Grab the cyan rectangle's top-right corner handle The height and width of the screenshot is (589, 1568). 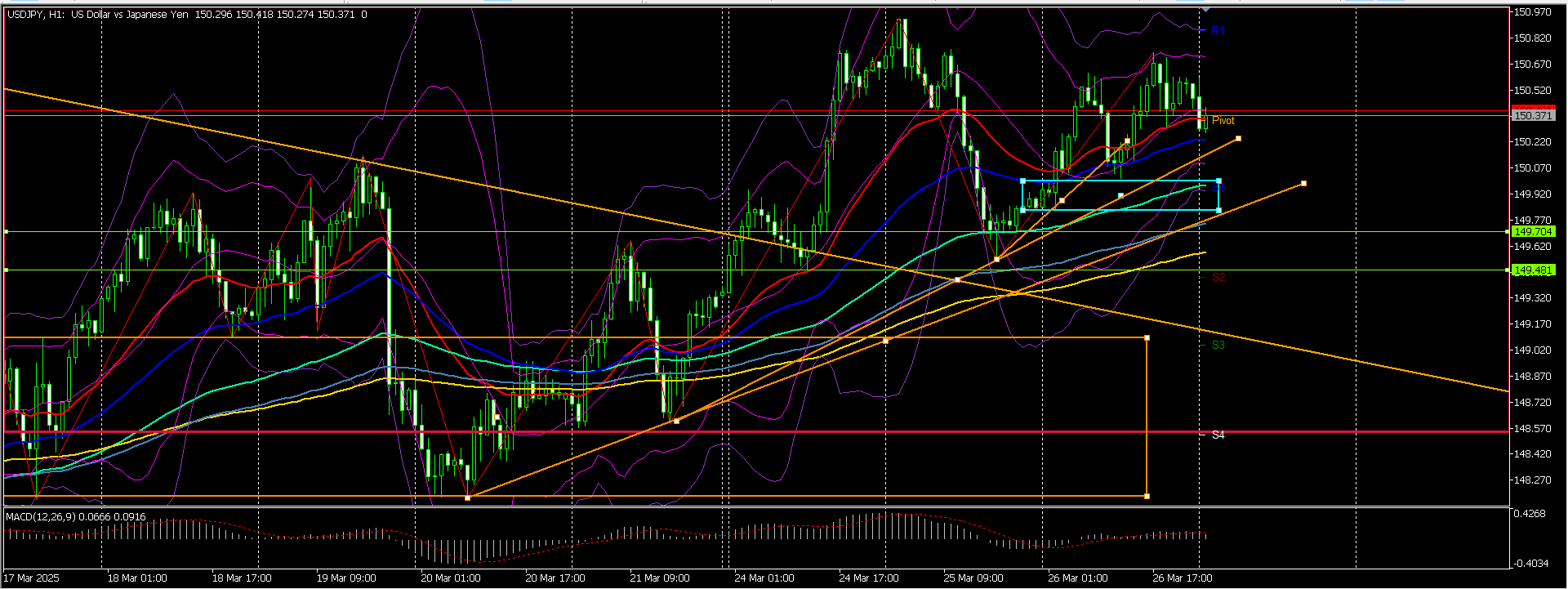coord(1219,181)
